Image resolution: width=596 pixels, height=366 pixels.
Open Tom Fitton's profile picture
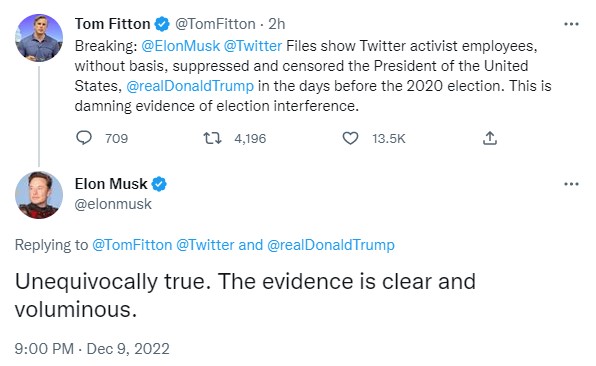point(39,38)
